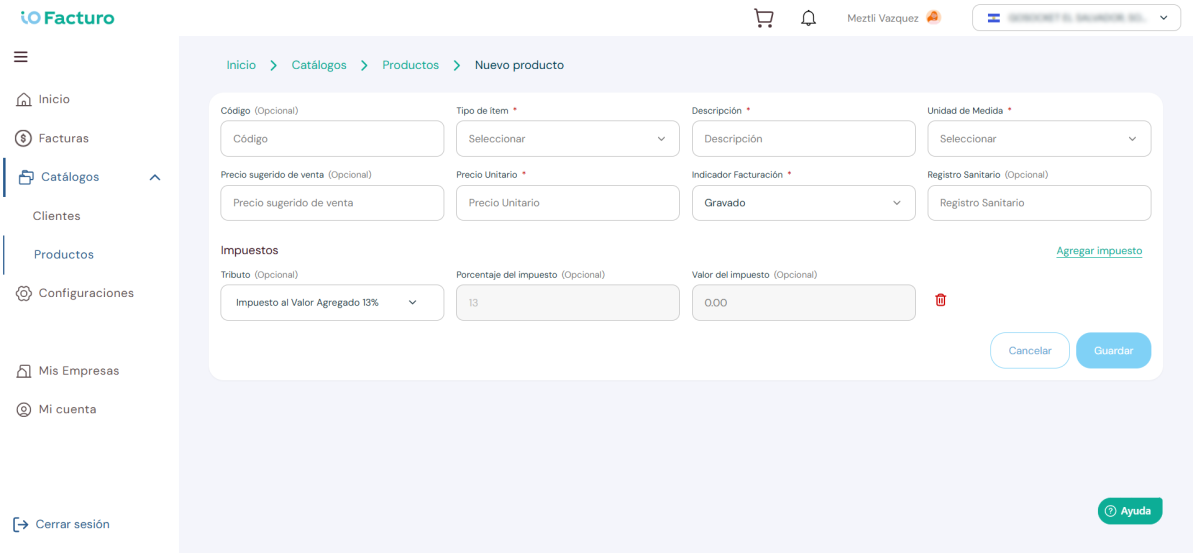Click the question mark in Ayuda button
The width and height of the screenshot is (1193, 553).
point(1110,511)
